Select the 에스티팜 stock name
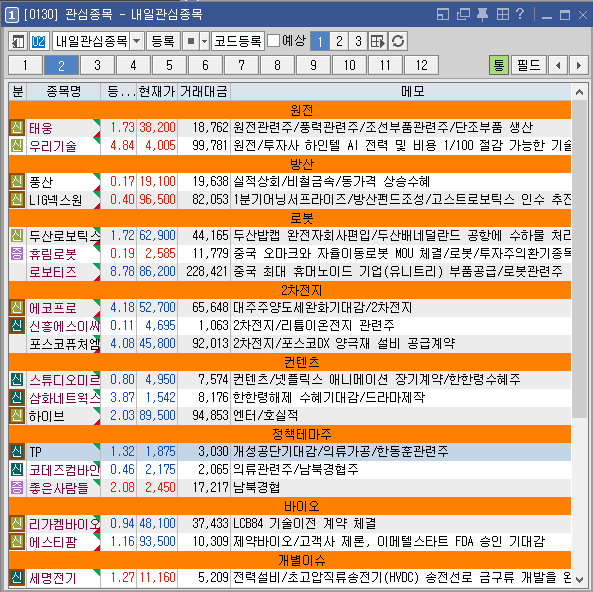Screen dimensions: 593x592 [x=53, y=542]
